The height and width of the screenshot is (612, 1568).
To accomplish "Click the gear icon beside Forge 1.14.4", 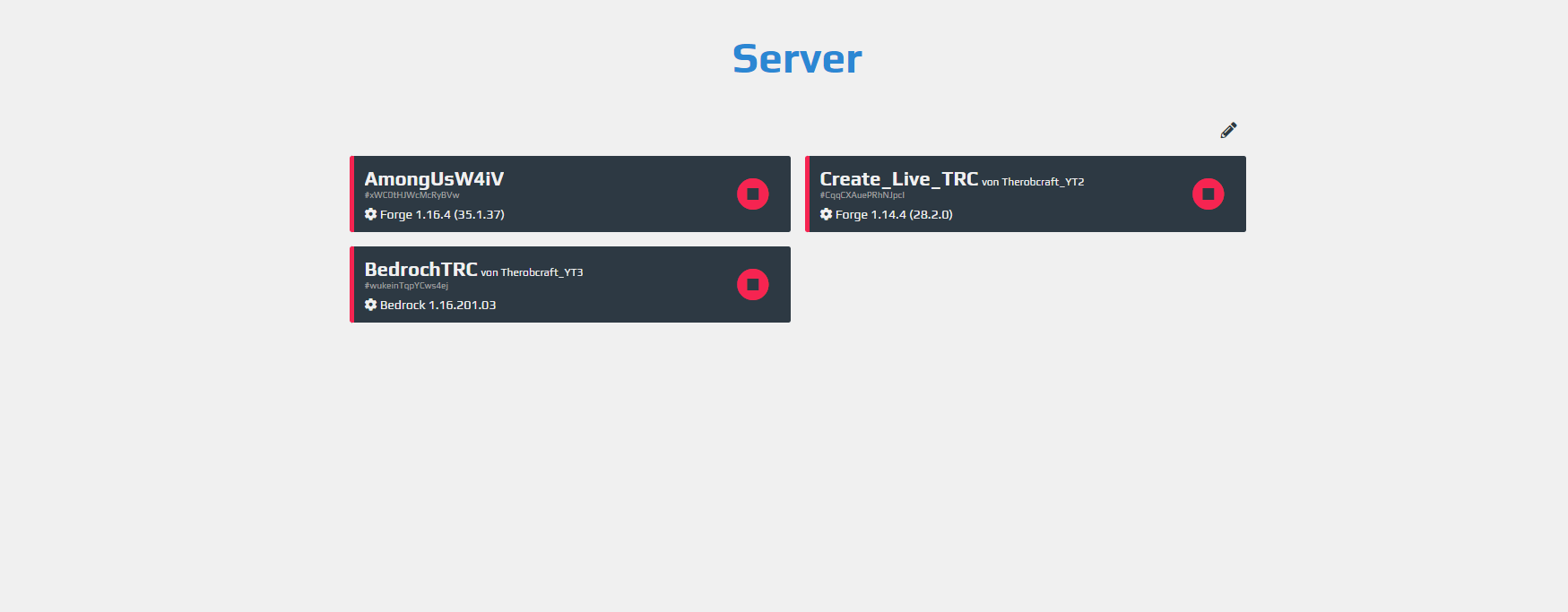I will 826,214.
